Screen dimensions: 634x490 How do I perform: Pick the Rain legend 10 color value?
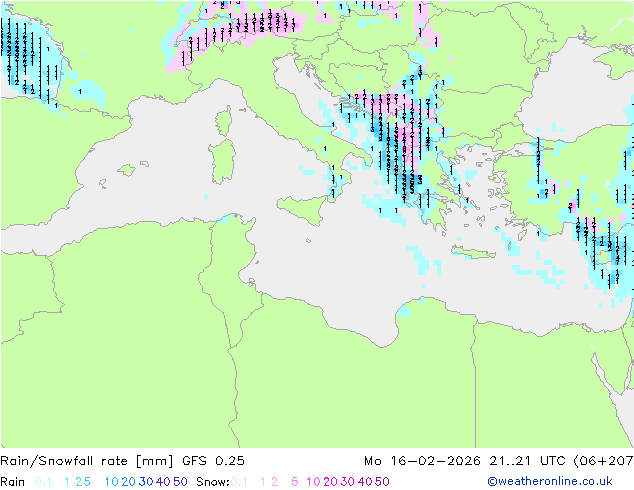[x=111, y=482]
